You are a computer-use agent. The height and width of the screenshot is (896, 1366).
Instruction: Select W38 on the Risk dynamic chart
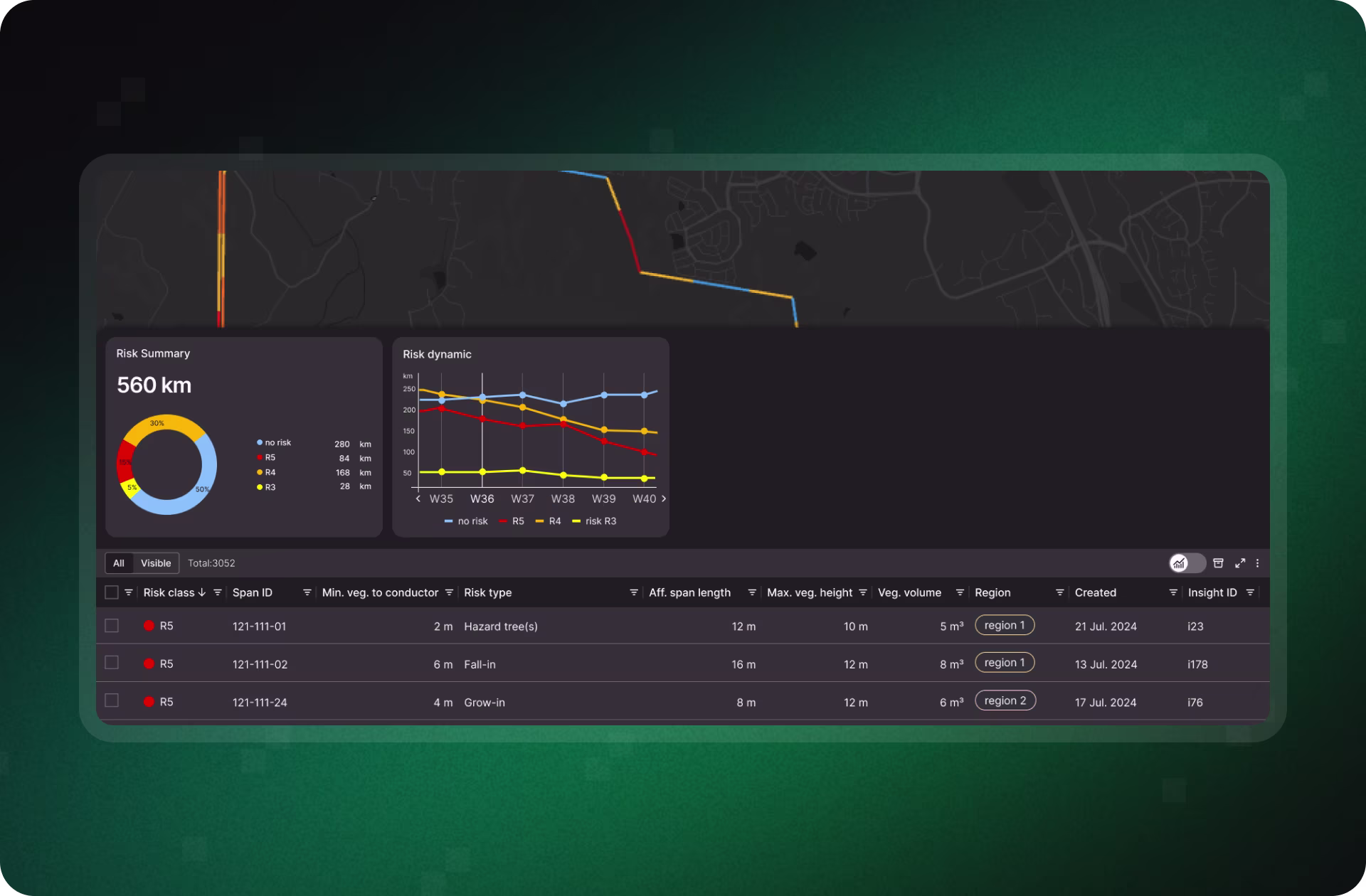(563, 498)
